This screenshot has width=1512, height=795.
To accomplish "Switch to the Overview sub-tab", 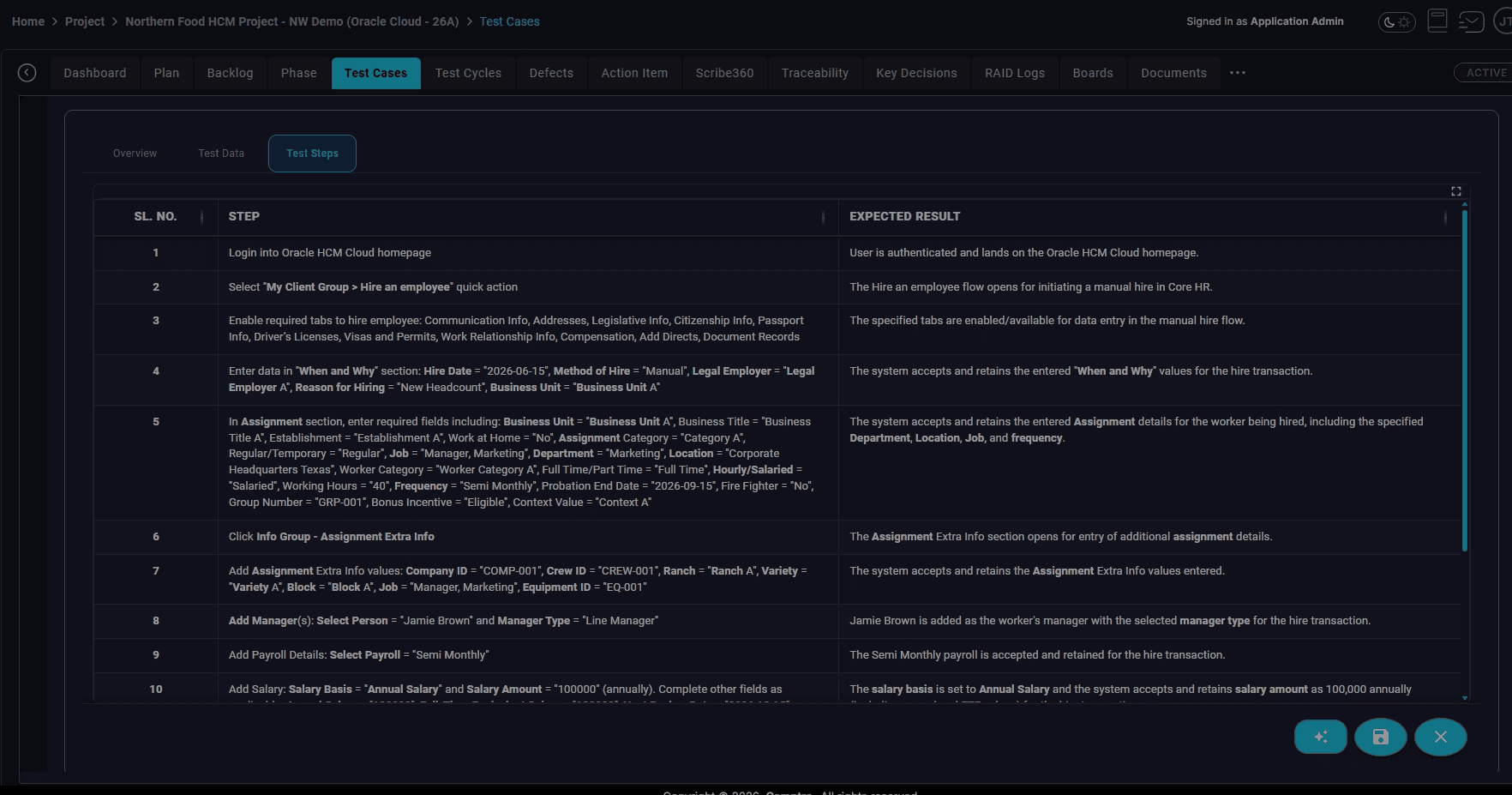I will coord(135,154).
